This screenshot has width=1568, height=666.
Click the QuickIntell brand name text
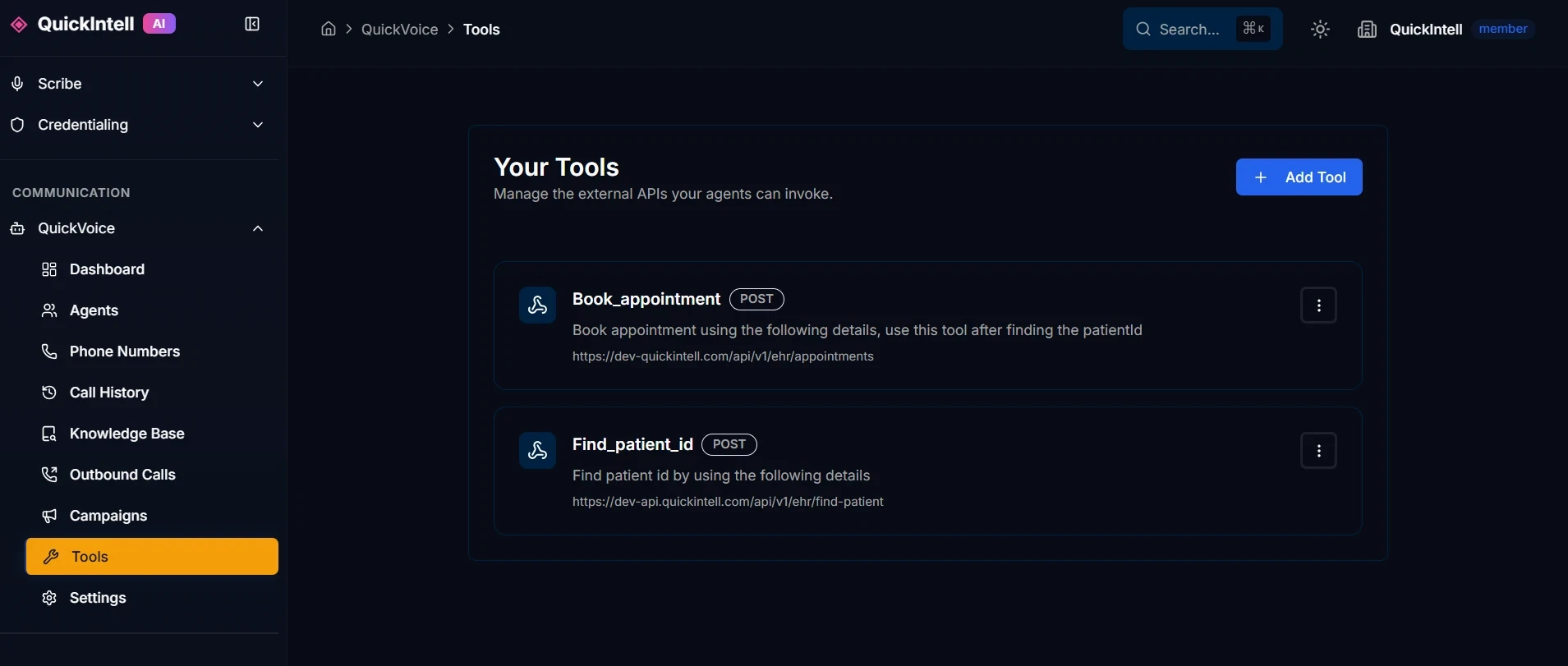point(86,24)
